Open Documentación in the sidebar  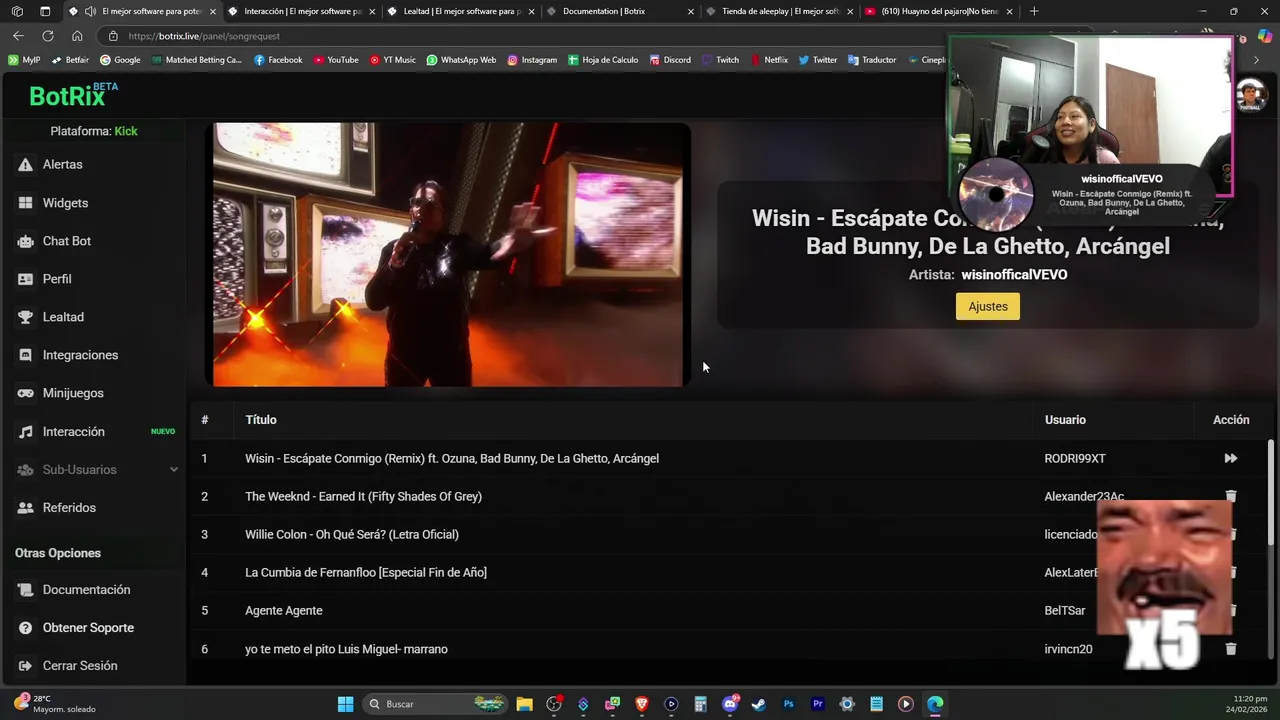point(86,590)
